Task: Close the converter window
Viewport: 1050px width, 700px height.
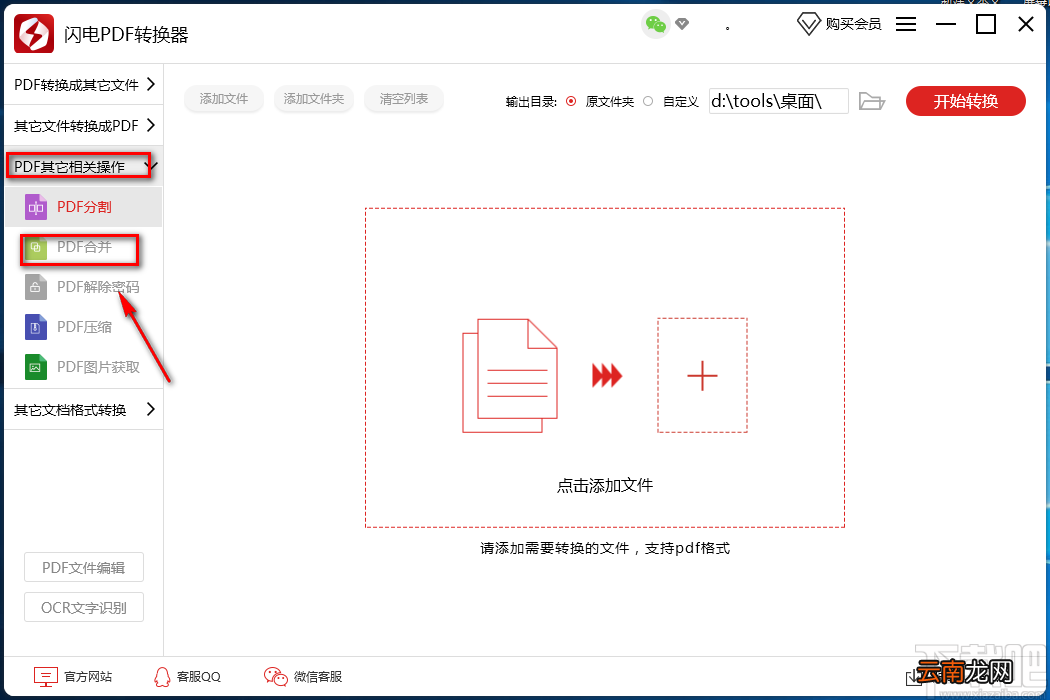Action: pyautogui.click(x=1026, y=25)
